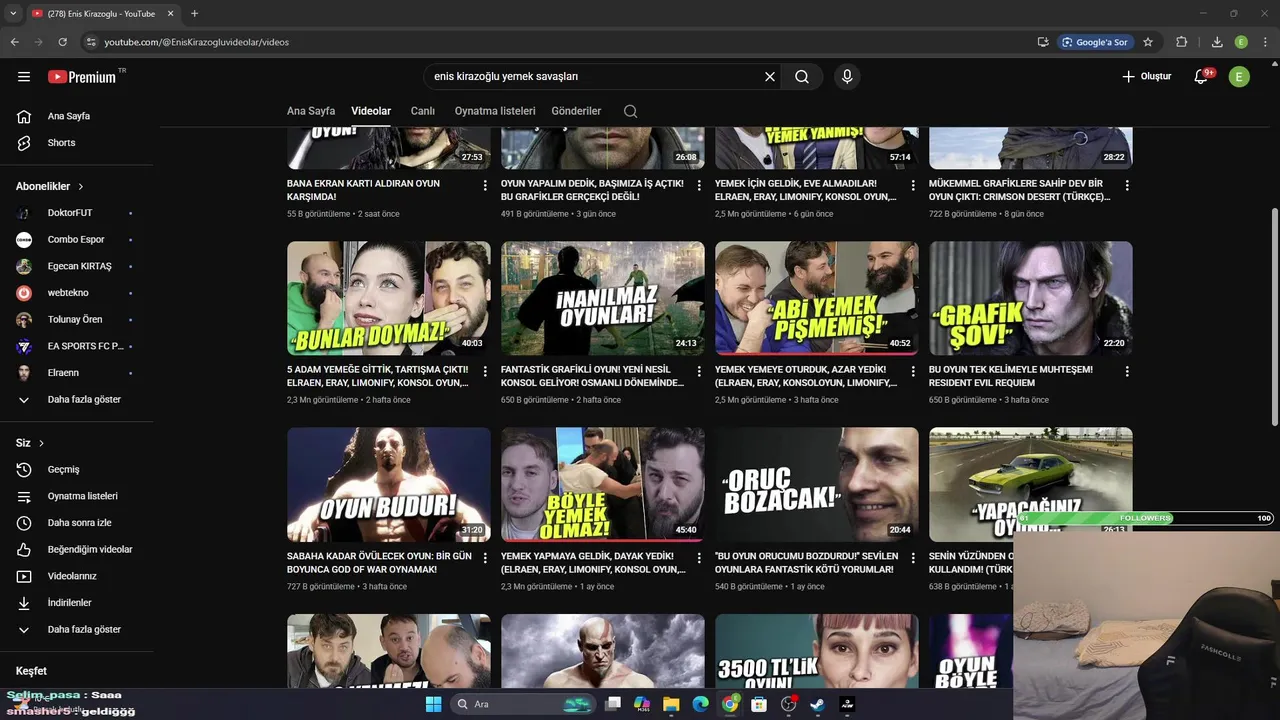The height and width of the screenshot is (720, 1280).
Task: Open a new browser tab
Action: pyautogui.click(x=194, y=13)
